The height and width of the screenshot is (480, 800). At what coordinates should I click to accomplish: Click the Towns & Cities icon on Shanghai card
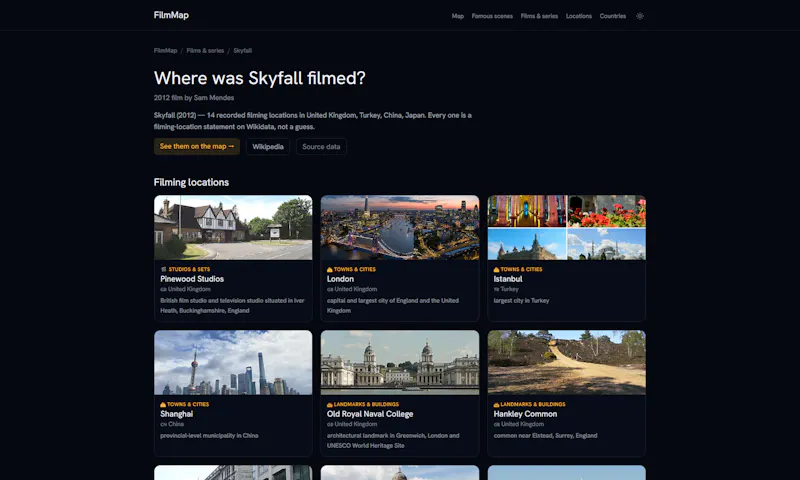coord(163,404)
